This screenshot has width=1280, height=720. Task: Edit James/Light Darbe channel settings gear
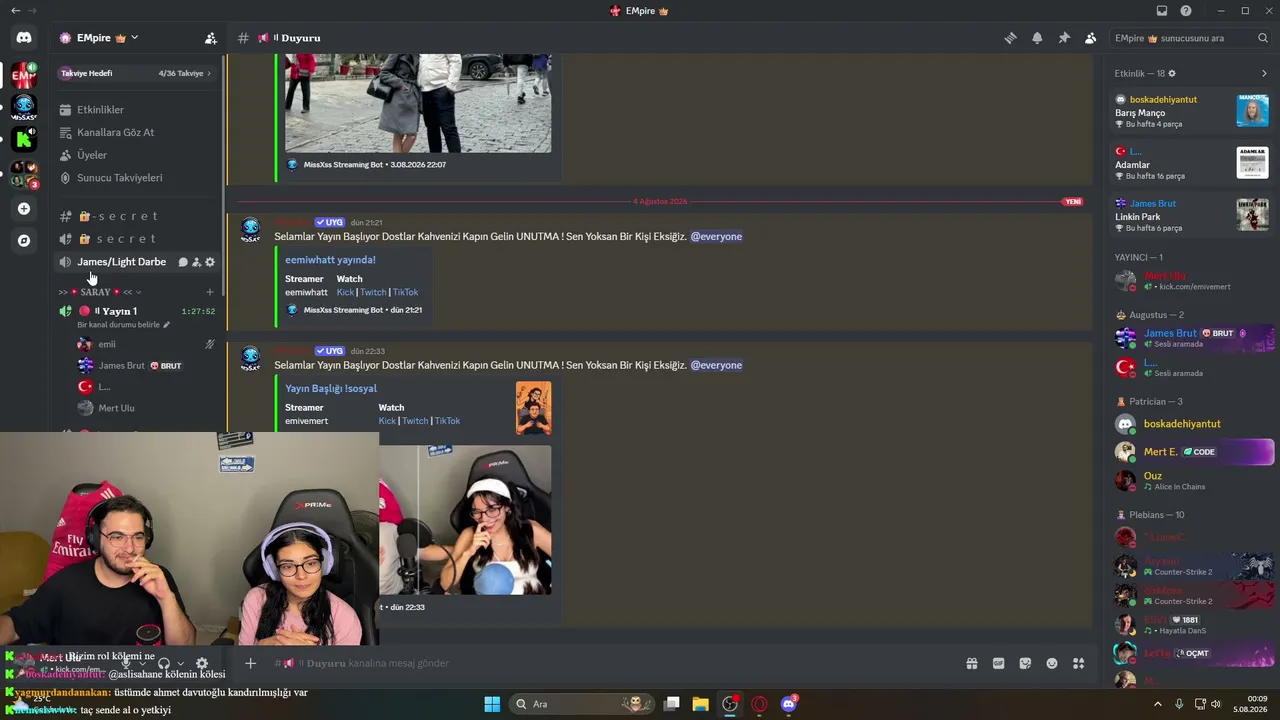tap(210, 262)
